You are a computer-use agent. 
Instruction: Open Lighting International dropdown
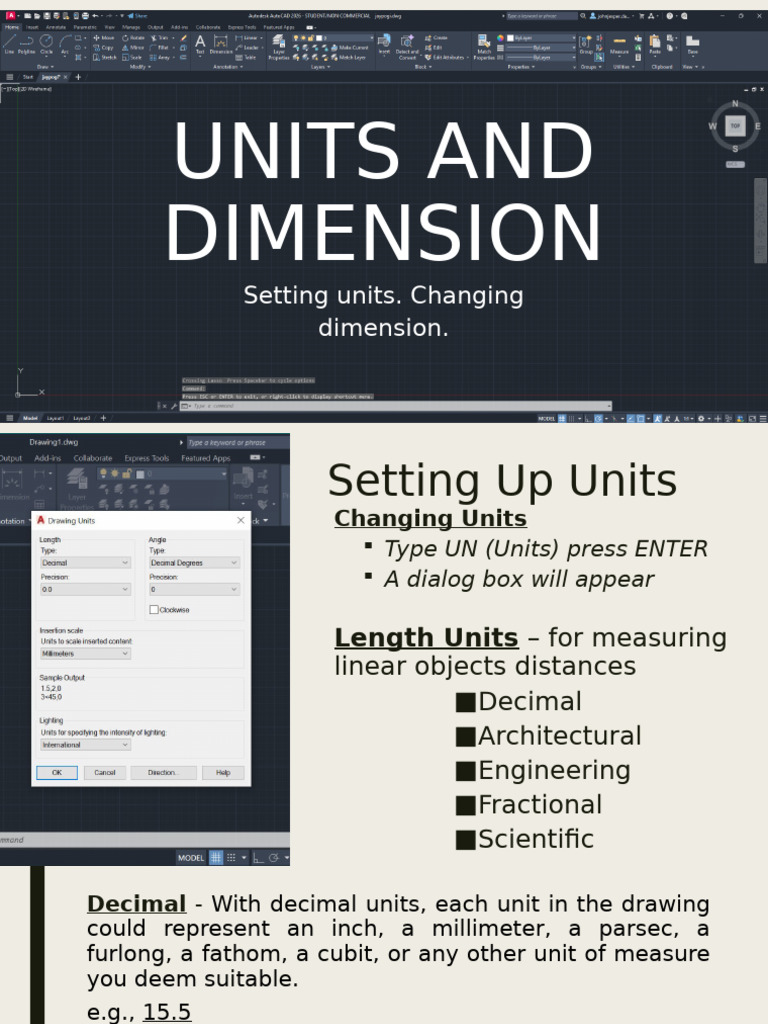click(x=86, y=744)
